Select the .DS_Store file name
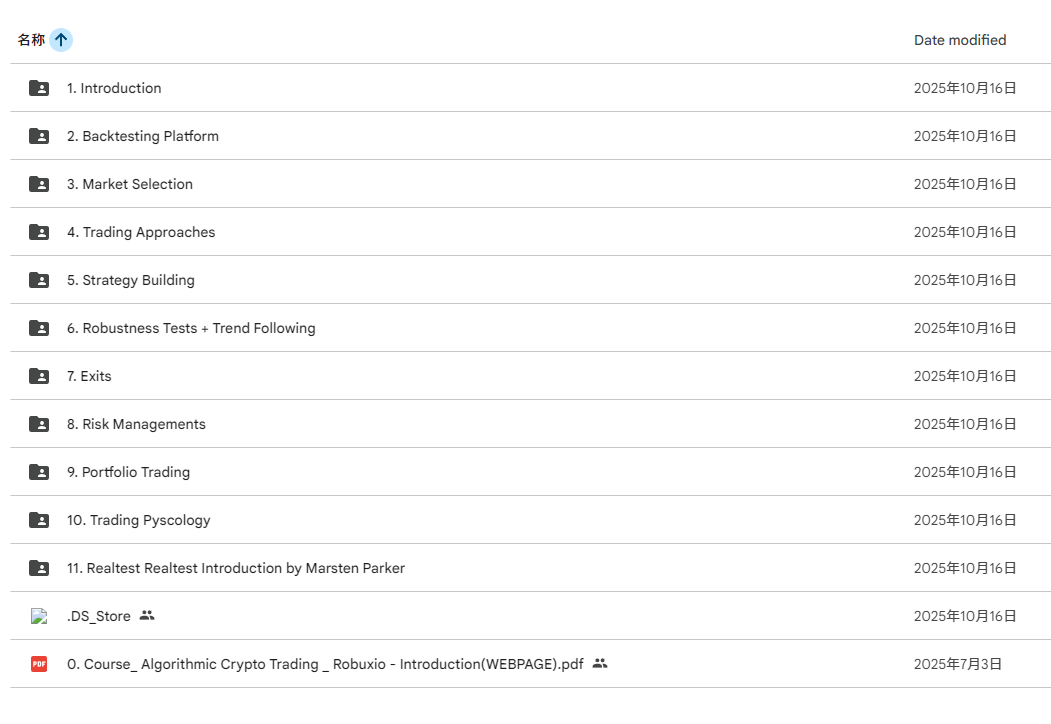 pyautogui.click(x=99, y=616)
